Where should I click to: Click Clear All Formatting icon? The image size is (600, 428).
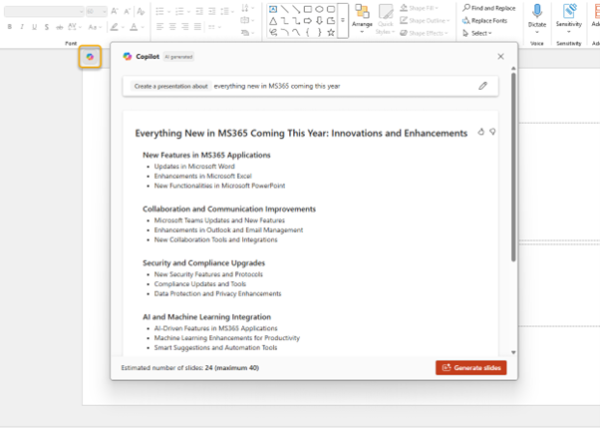[141, 11]
